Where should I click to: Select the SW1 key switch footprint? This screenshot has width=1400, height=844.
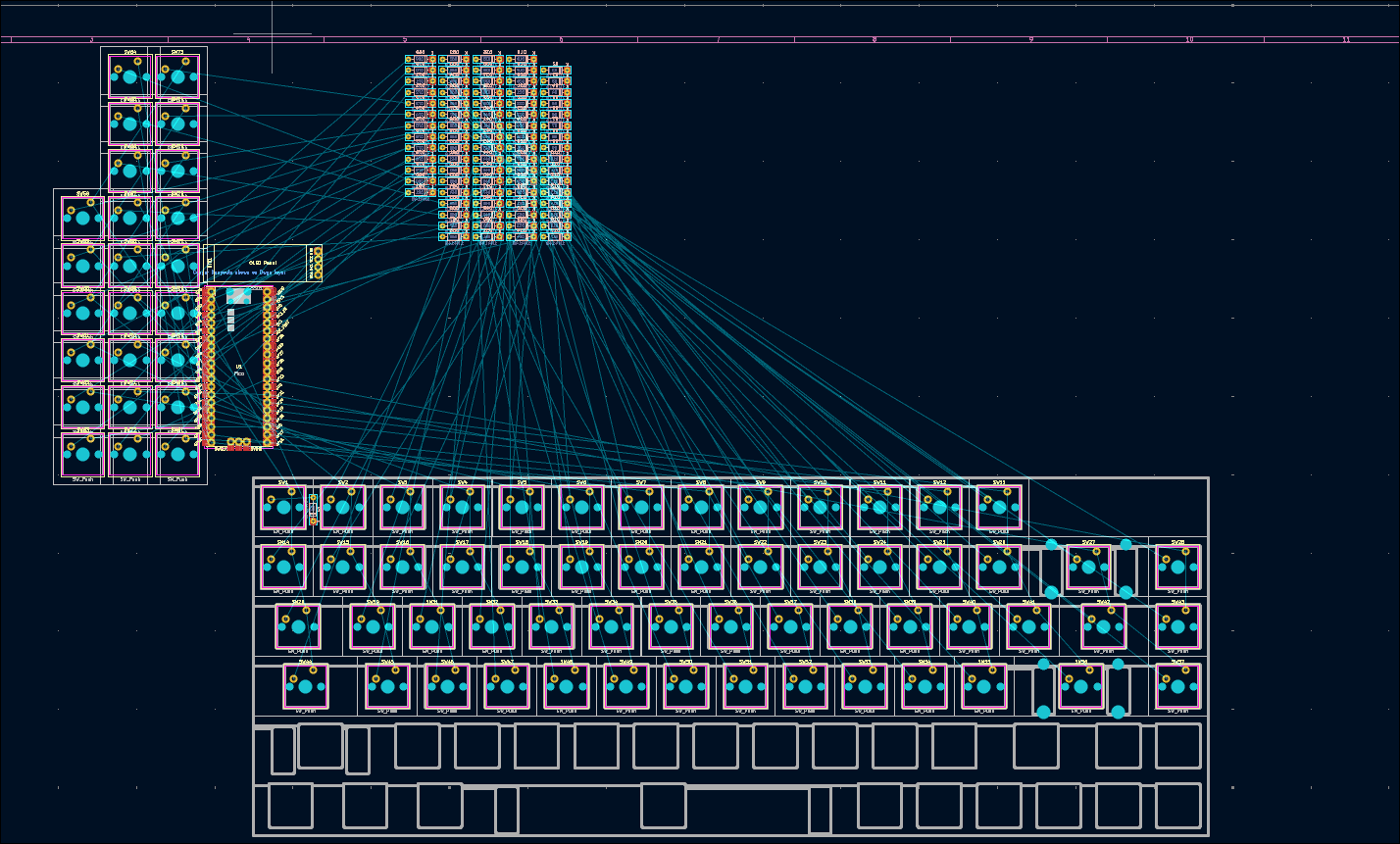[283, 508]
